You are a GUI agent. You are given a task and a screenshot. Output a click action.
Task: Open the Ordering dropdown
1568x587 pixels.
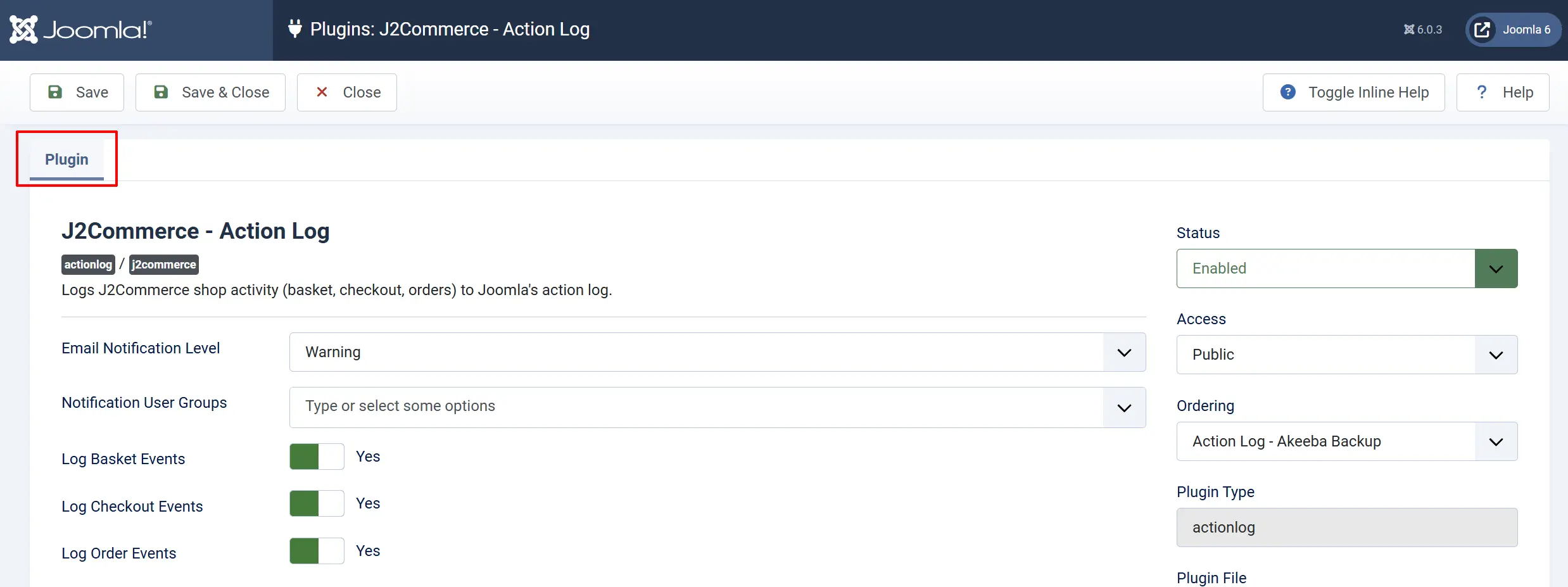1347,441
